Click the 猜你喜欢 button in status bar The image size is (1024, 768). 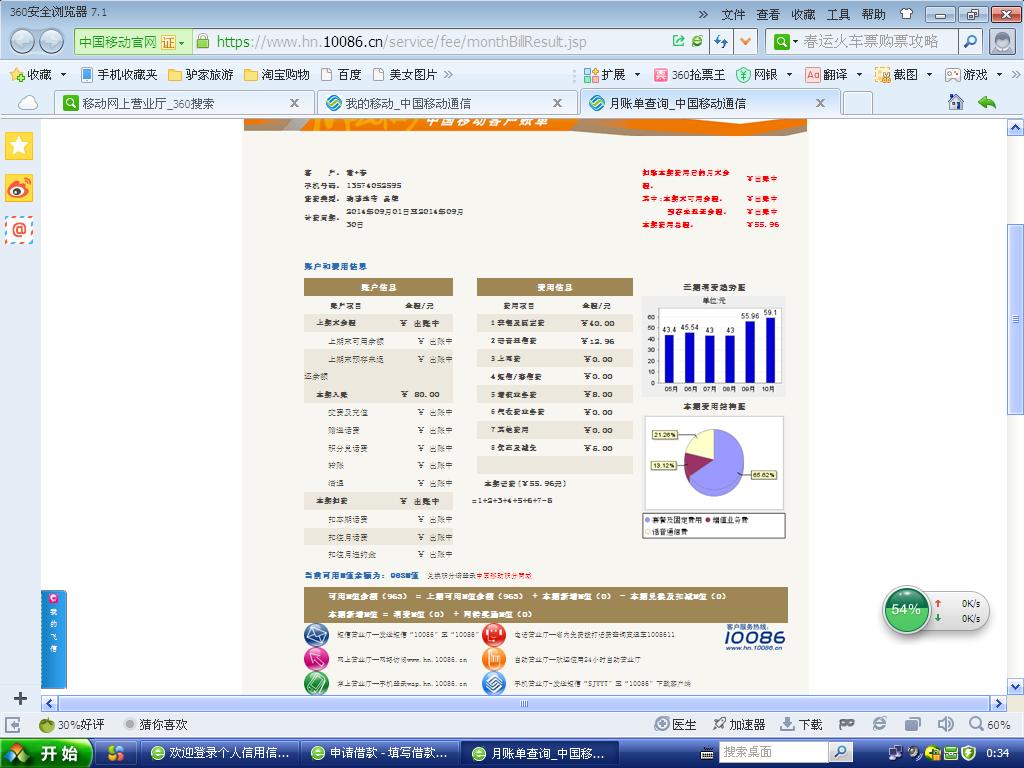point(155,724)
